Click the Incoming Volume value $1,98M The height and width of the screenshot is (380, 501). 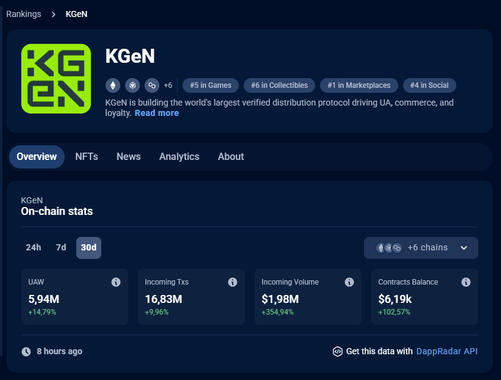pos(280,299)
